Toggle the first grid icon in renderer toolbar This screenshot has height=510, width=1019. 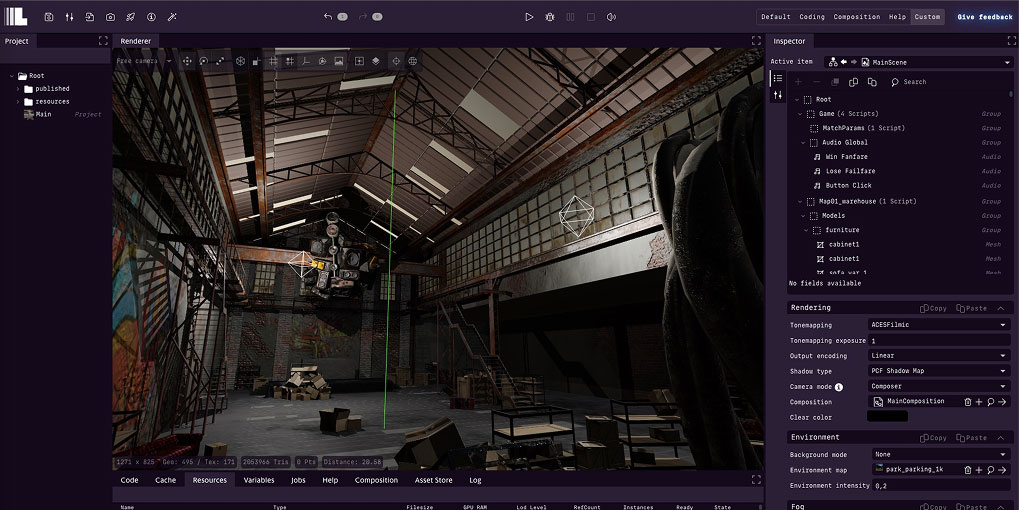click(x=274, y=61)
